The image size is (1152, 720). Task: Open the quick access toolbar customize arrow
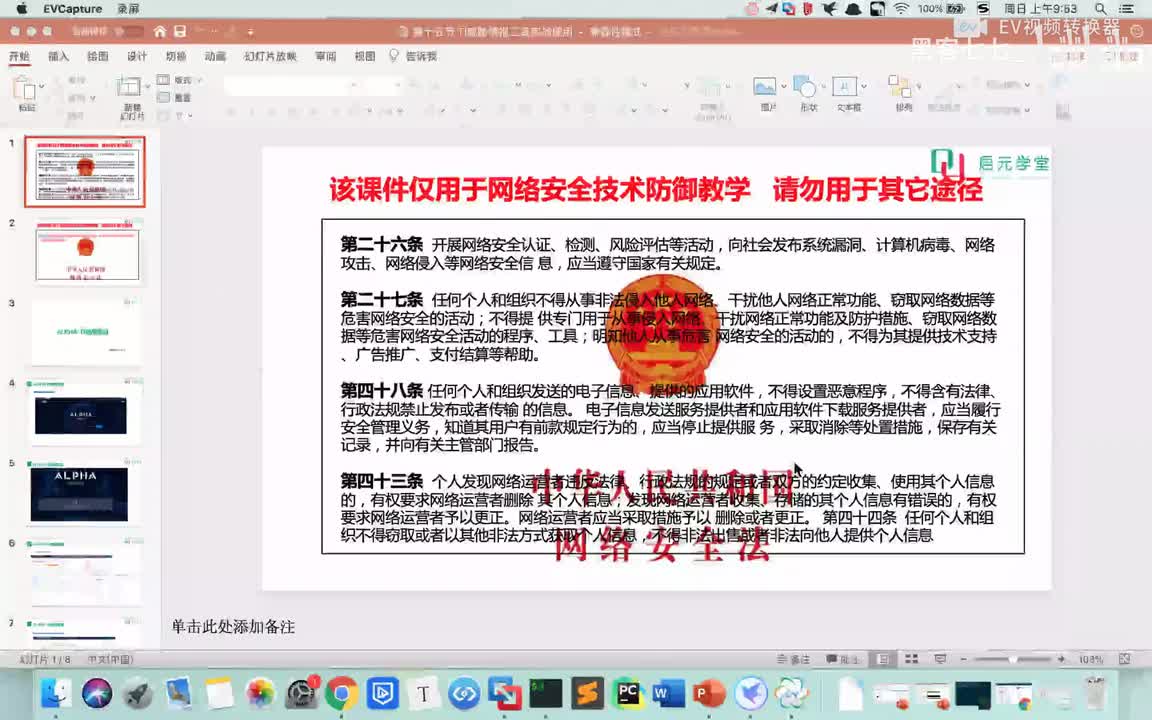pos(251,32)
